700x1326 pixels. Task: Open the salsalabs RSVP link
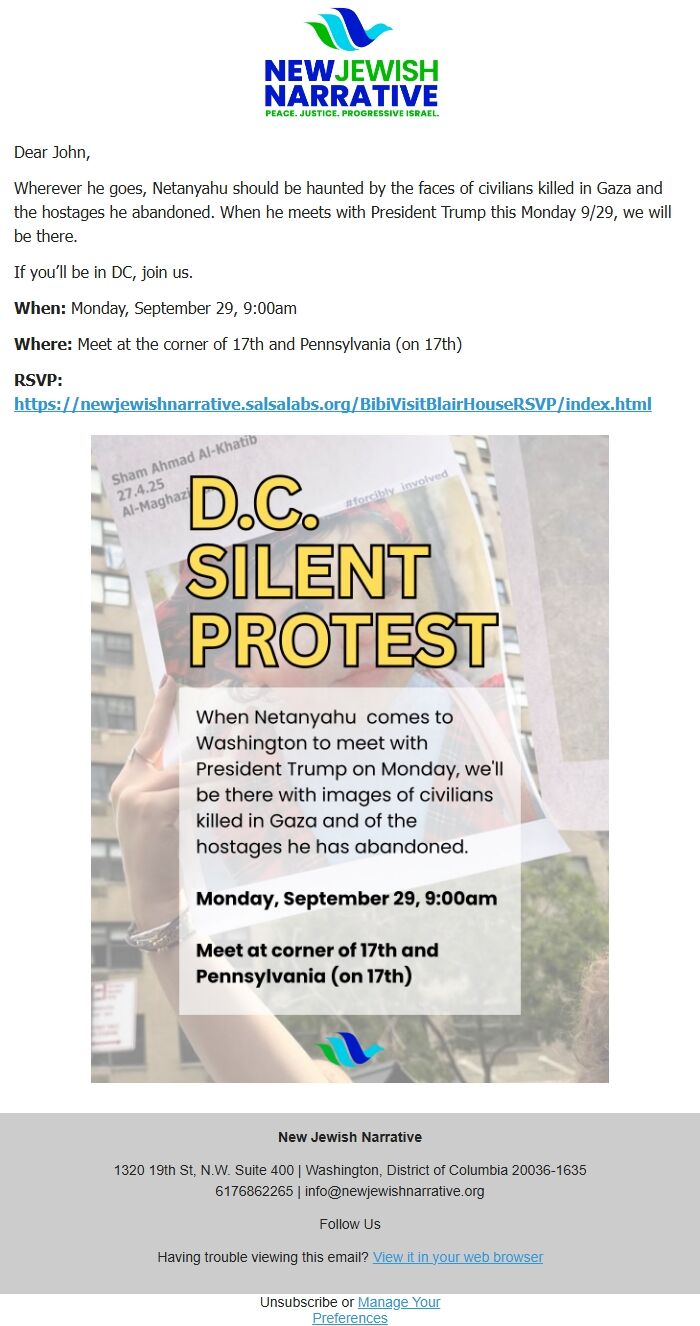tap(333, 404)
